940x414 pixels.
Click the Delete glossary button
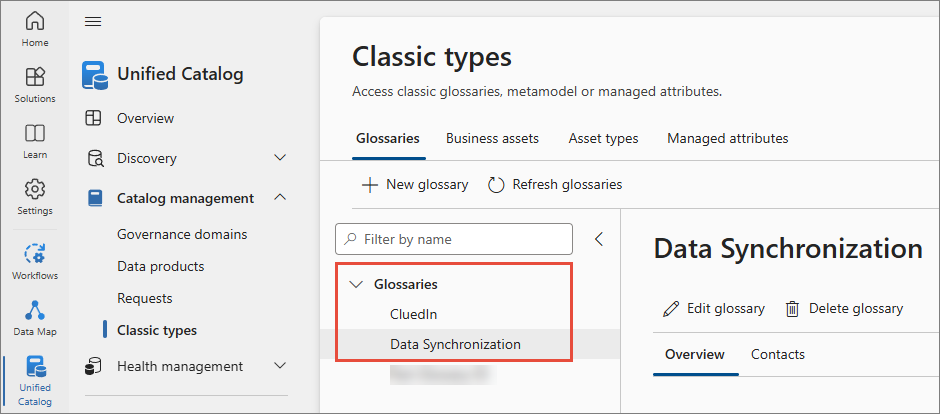[843, 309]
